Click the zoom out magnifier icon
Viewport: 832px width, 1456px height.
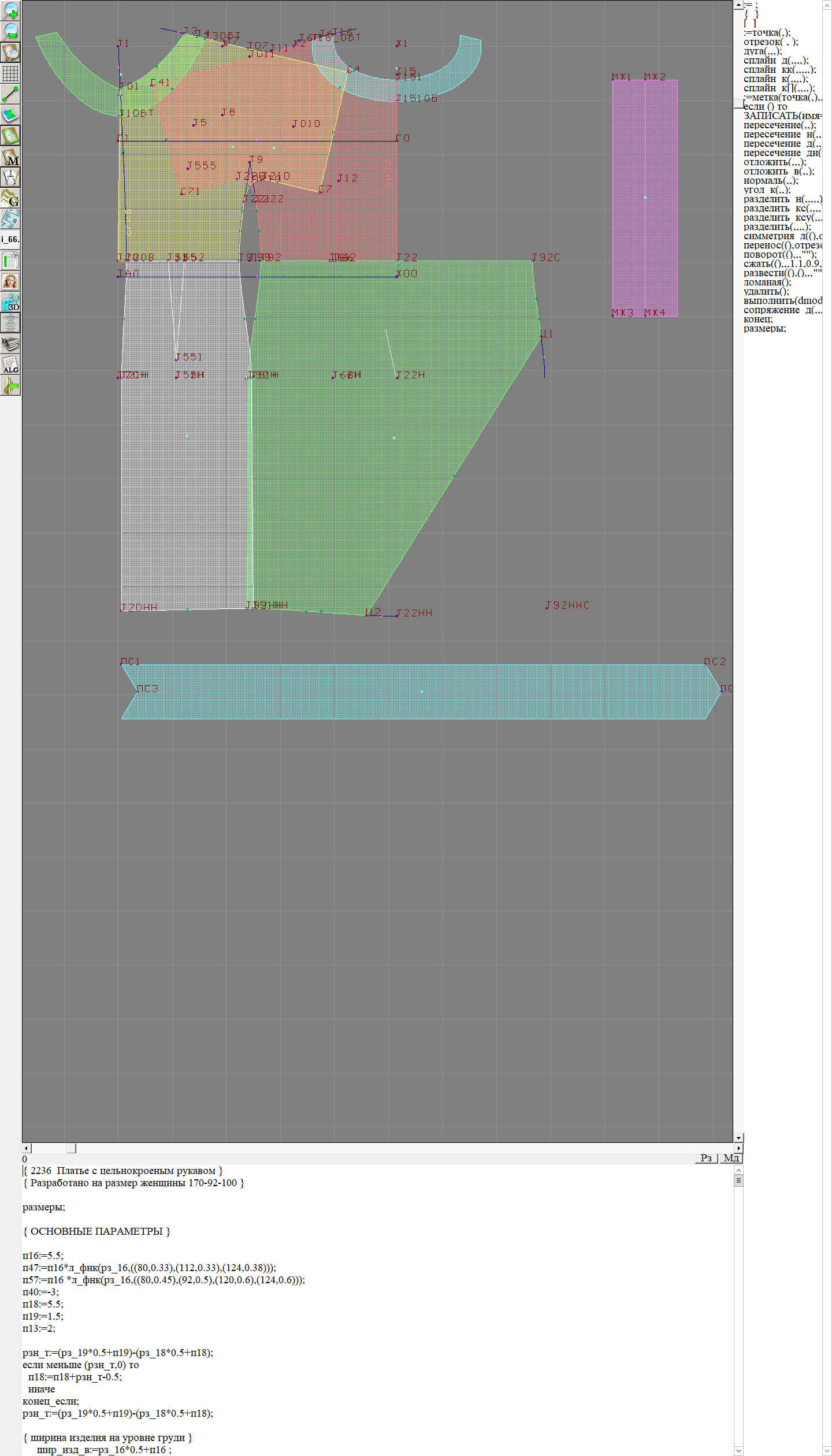[x=10, y=31]
